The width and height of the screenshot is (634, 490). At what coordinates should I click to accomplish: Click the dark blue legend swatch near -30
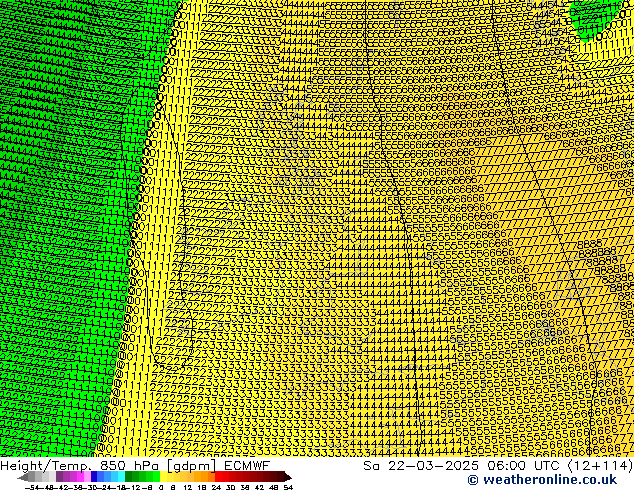point(94,477)
